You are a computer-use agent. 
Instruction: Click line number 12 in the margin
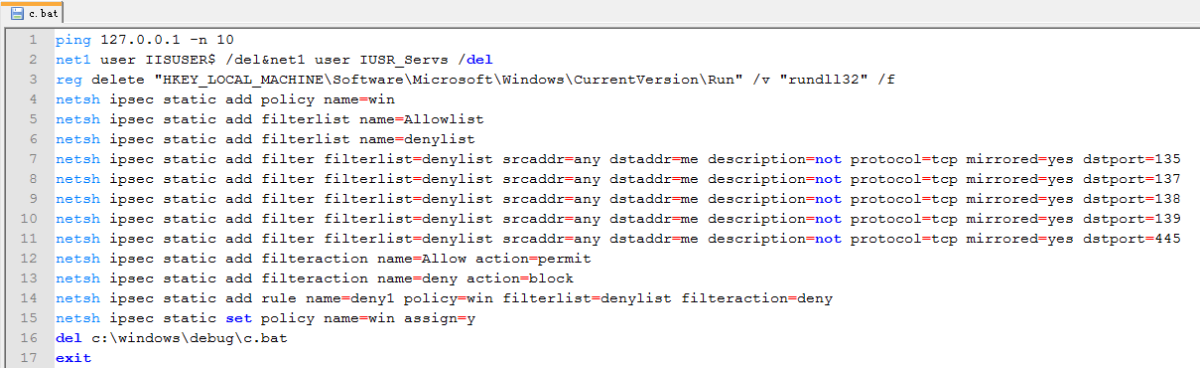click(30, 258)
